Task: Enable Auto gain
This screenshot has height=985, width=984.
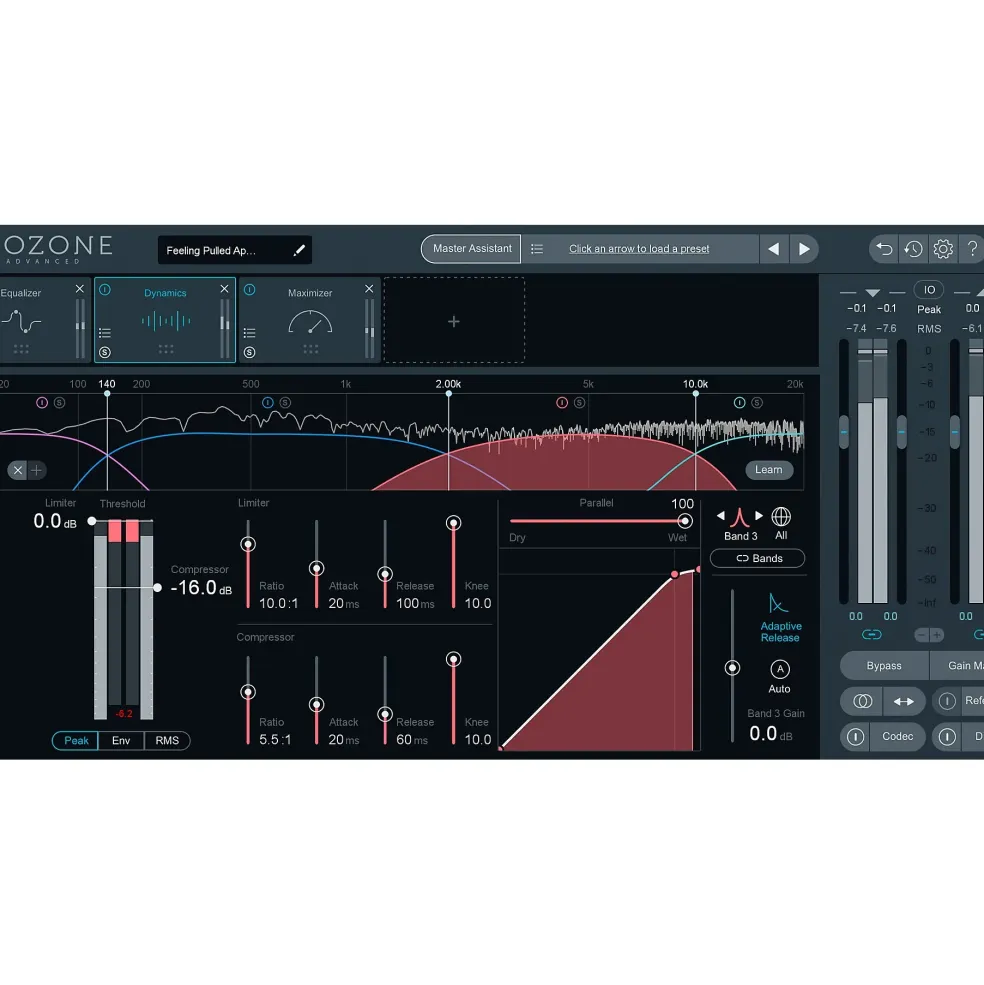Action: 780,670
